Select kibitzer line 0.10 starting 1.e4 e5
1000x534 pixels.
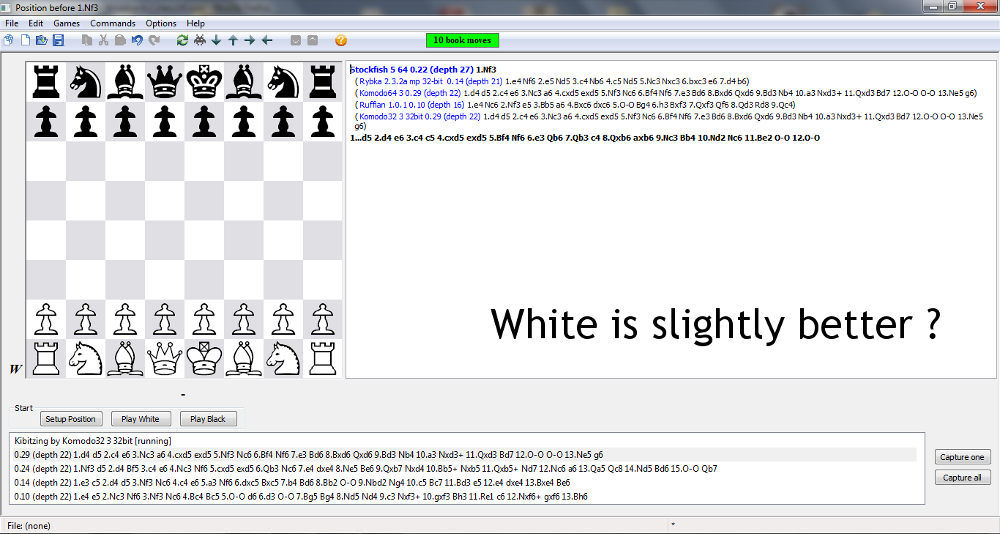click(300, 497)
